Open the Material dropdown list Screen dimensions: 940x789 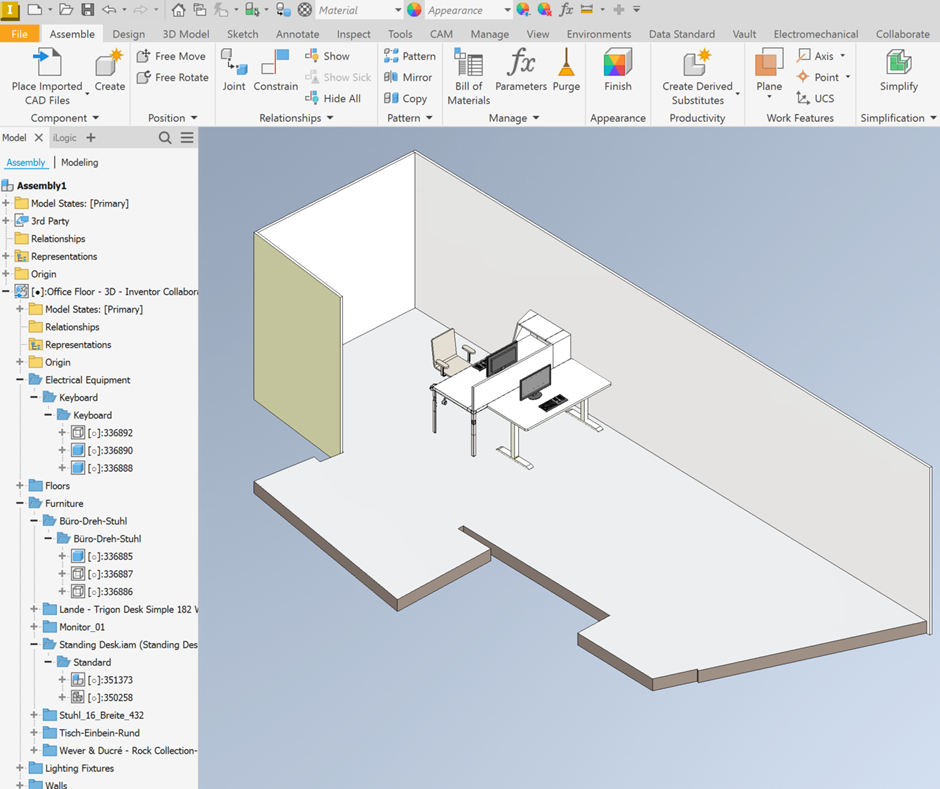pyautogui.click(x=398, y=10)
